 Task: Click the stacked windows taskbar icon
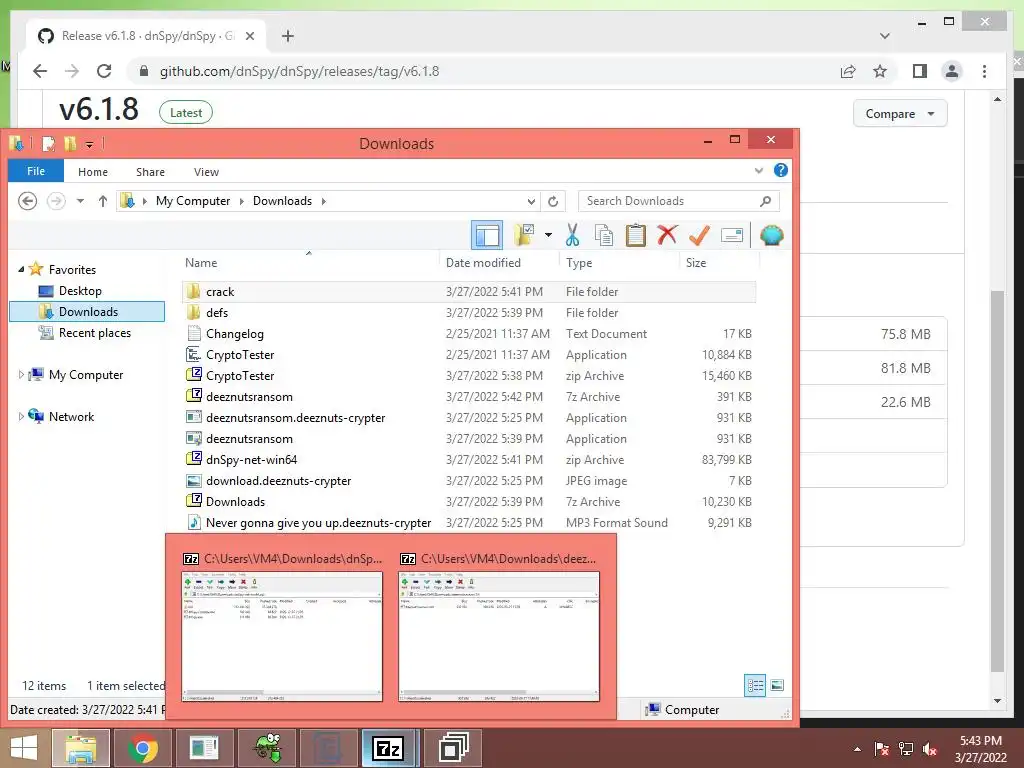(x=453, y=748)
